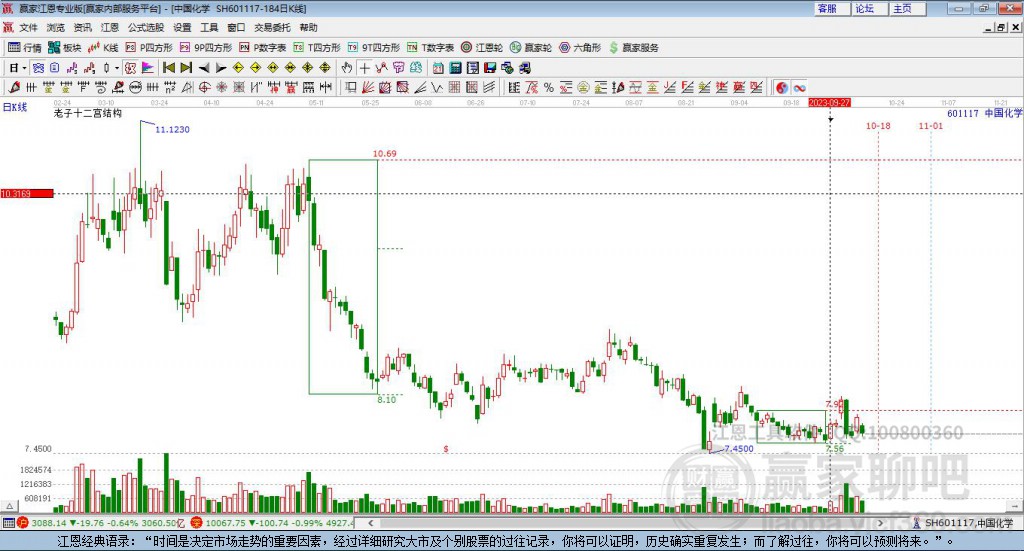Click the red 10.3169 price label
This screenshot has height=551, width=1024.
(27, 193)
